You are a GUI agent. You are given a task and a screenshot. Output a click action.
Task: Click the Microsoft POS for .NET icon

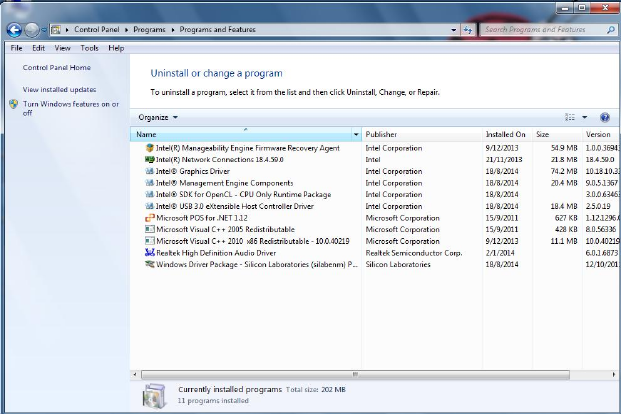tap(150, 218)
